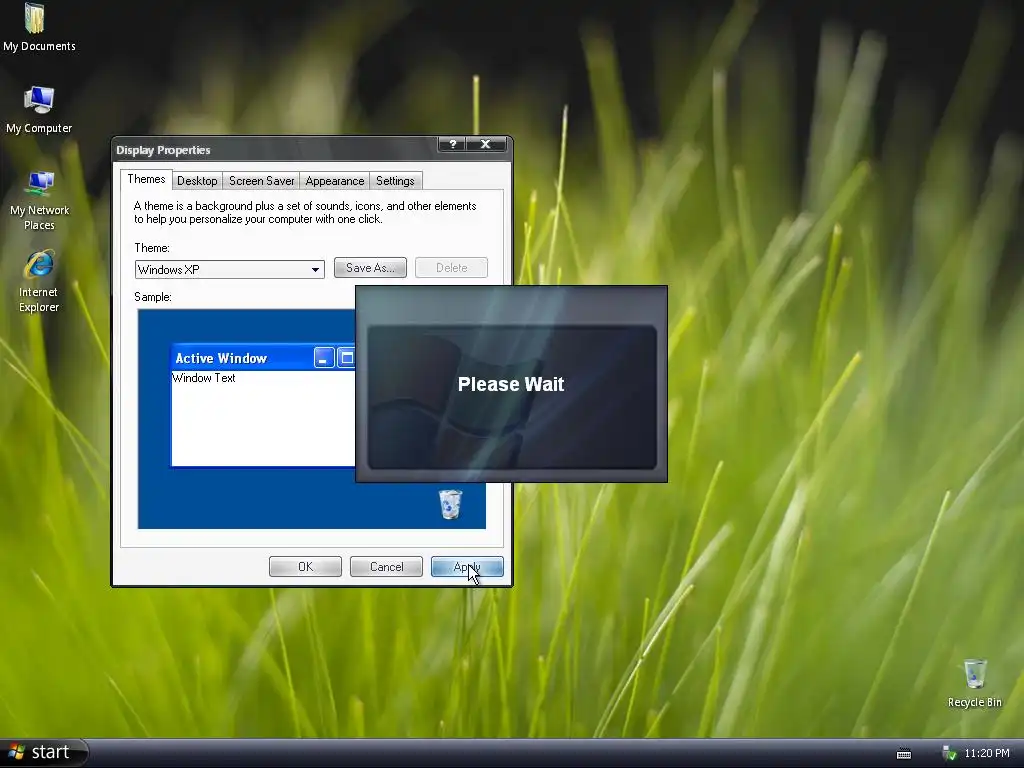Click the 'Sample:' label

(153, 297)
